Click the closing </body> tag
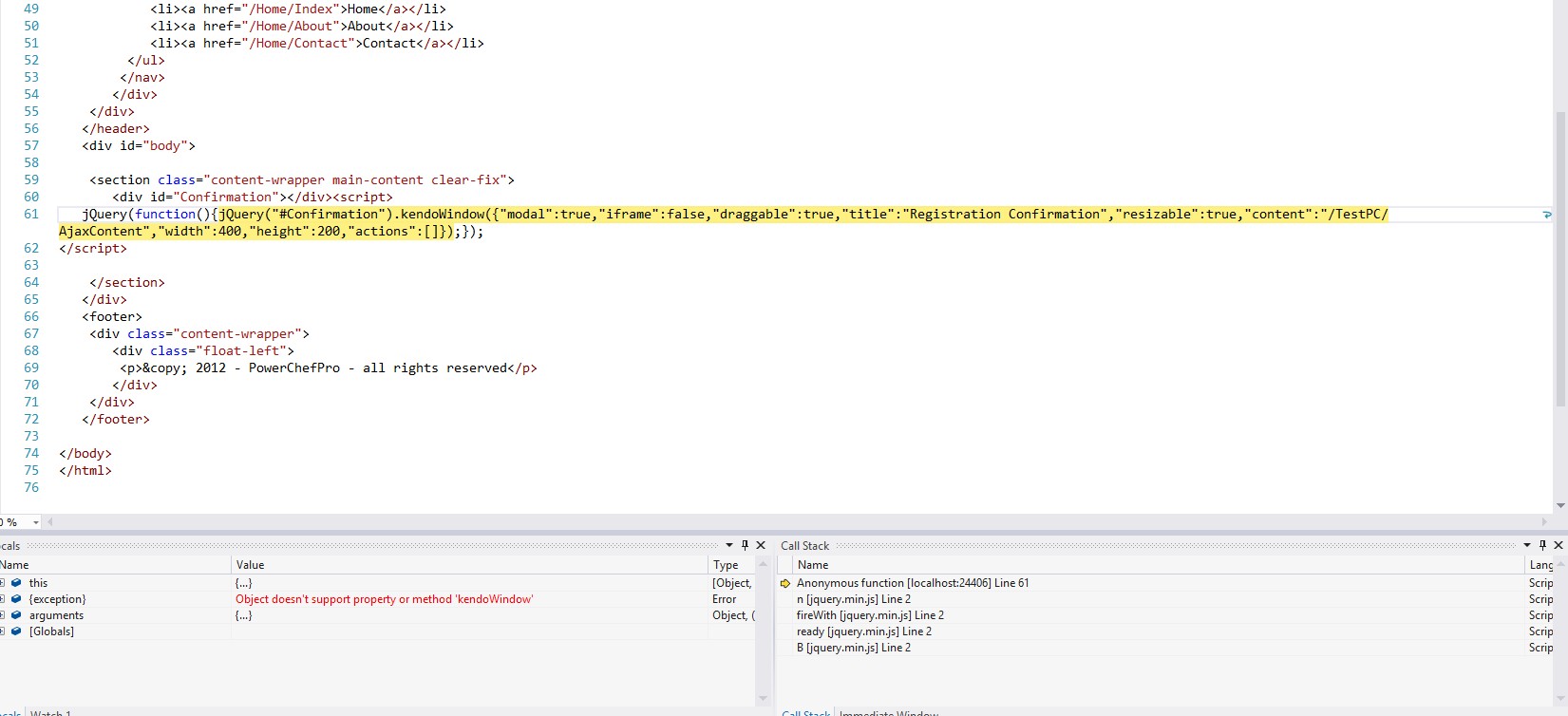This screenshot has width=1568, height=716. coord(85,454)
